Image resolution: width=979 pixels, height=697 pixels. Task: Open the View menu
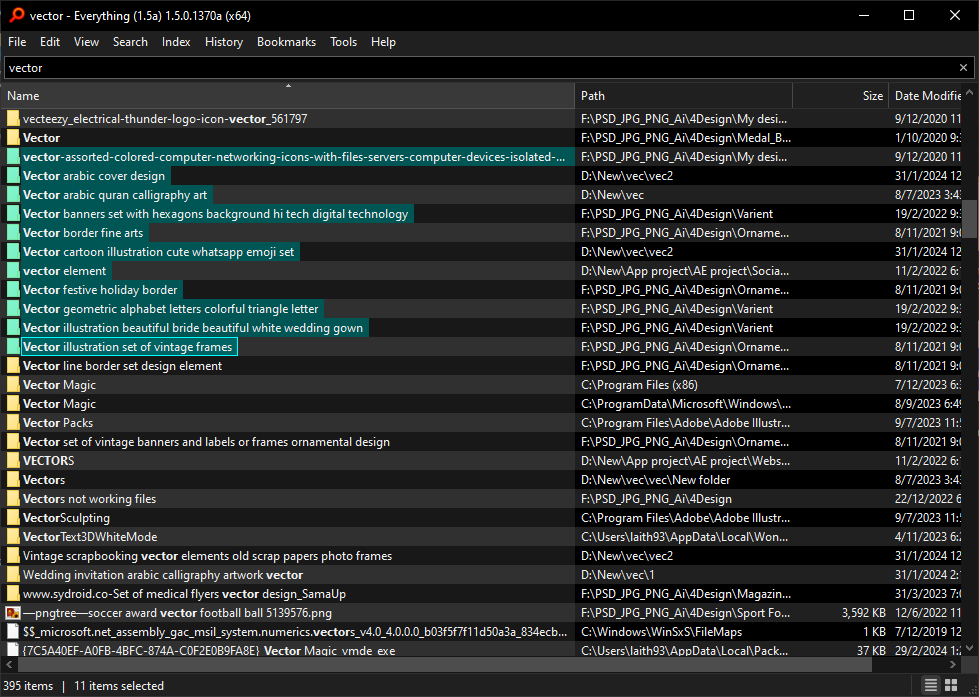(86, 42)
